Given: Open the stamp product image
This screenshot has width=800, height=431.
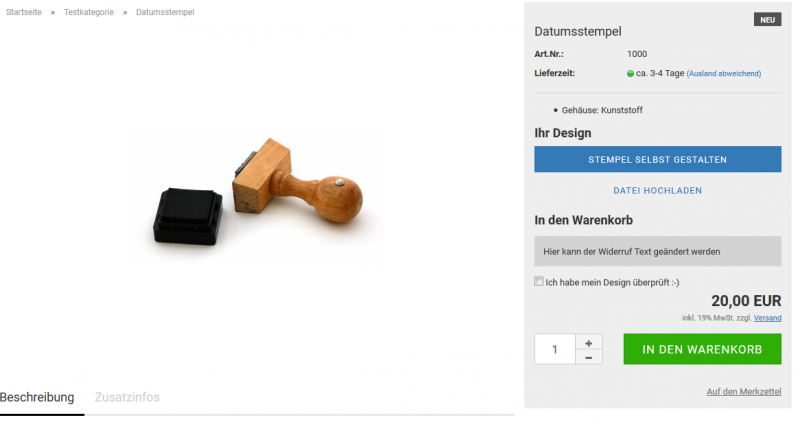Looking at the screenshot, I should coord(258,193).
